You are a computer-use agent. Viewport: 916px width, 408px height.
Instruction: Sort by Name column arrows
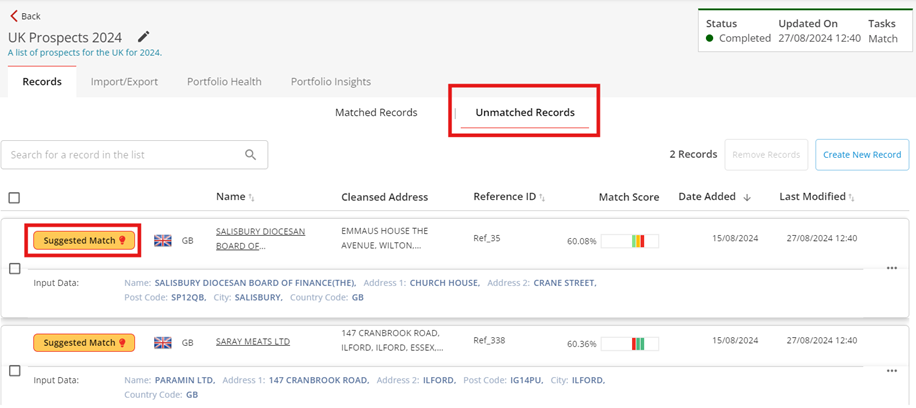click(251, 198)
